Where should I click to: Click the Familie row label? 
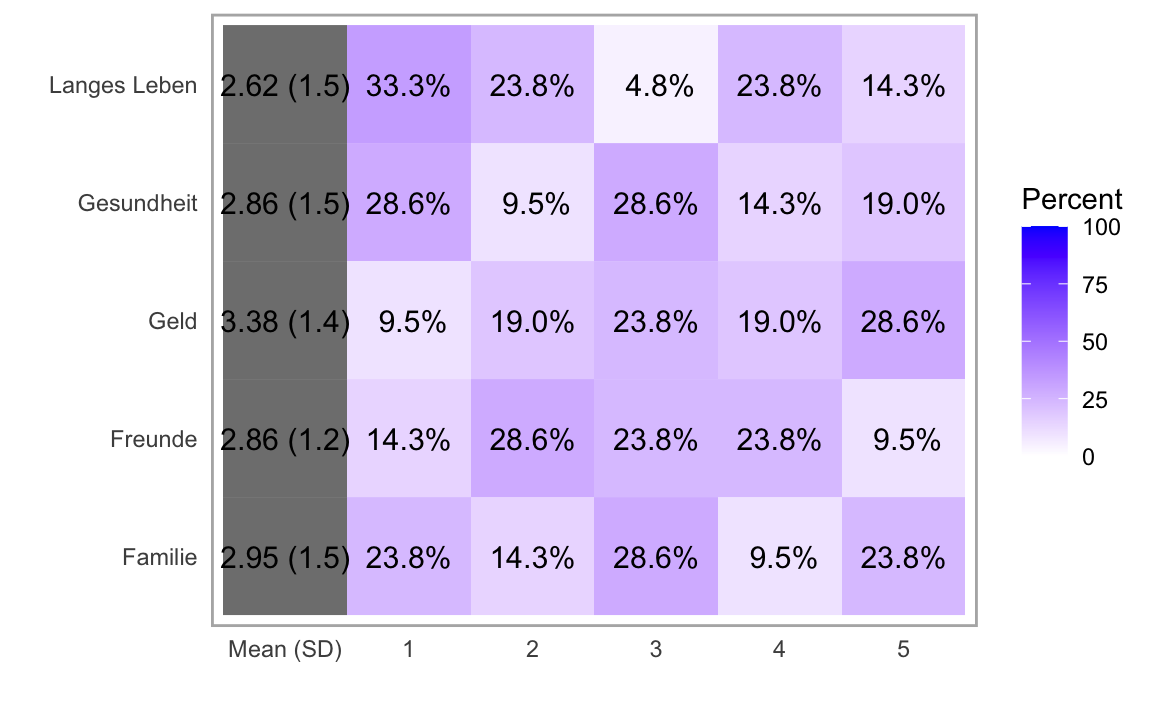coord(159,557)
